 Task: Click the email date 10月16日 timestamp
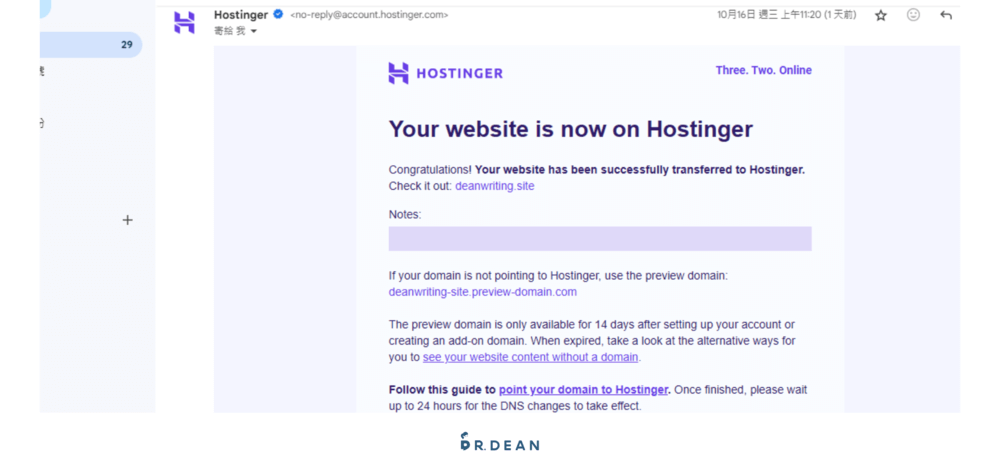click(x=786, y=15)
